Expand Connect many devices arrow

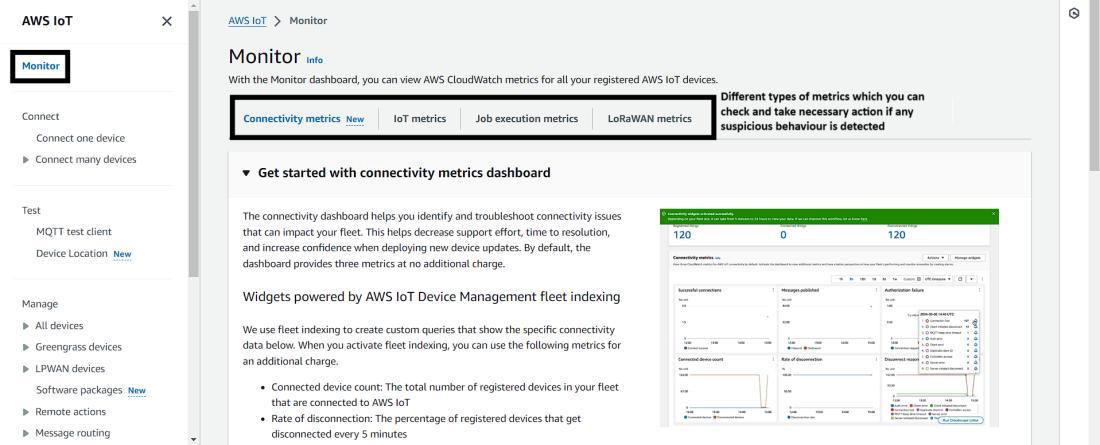coord(26,160)
